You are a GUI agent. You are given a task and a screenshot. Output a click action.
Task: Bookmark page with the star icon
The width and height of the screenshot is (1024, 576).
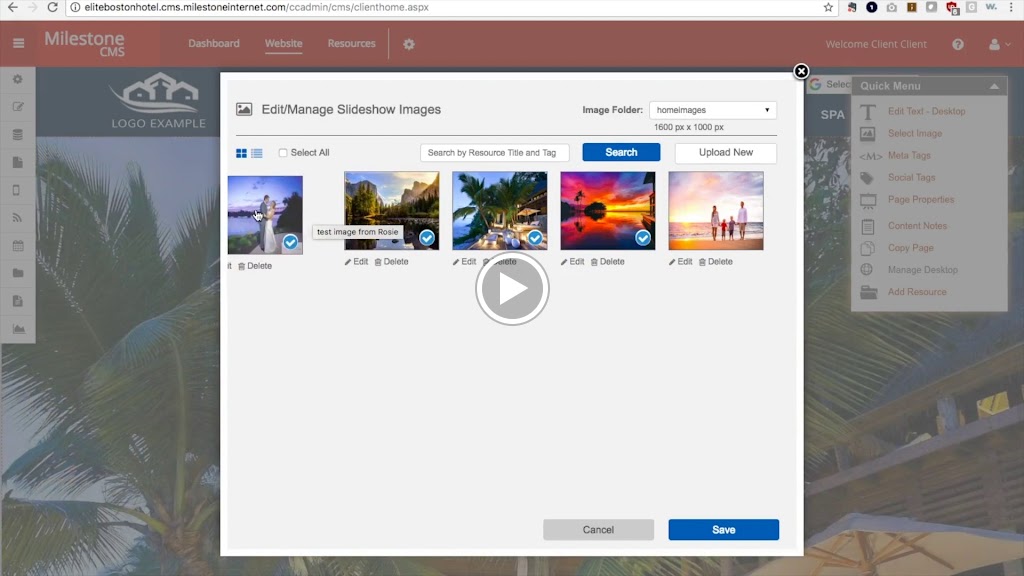828,7
